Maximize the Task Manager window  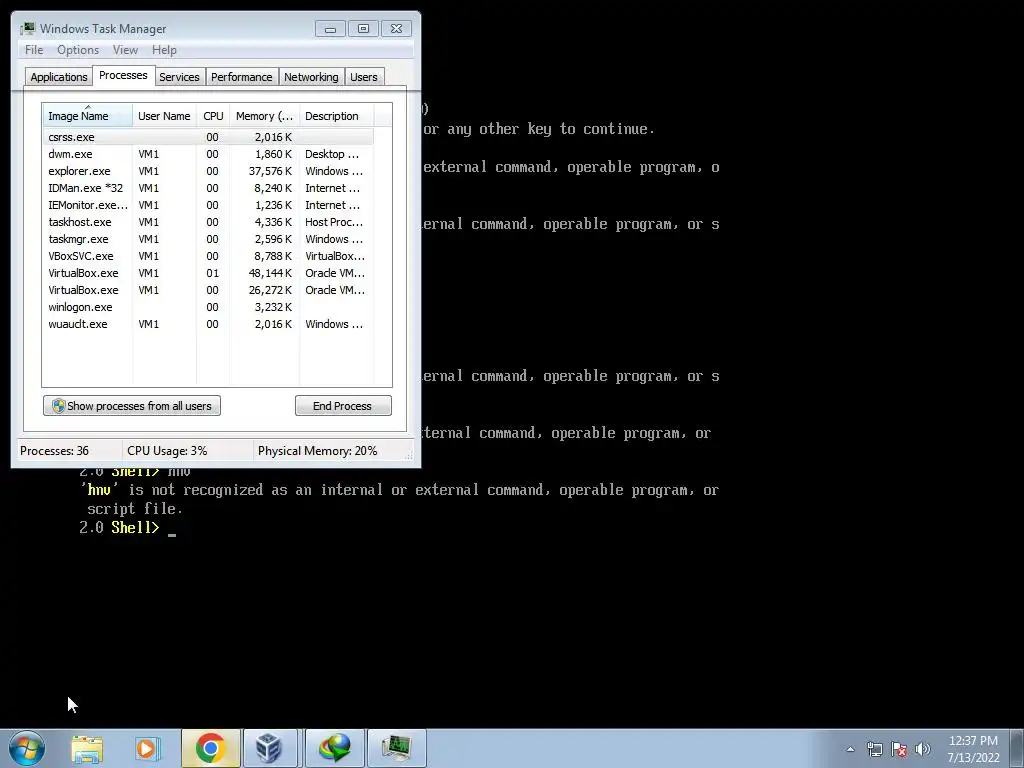point(363,29)
